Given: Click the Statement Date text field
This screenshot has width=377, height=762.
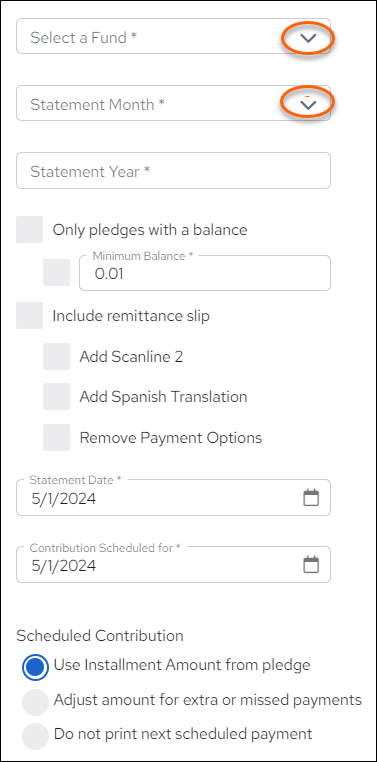Looking at the screenshot, I should (x=173, y=498).
